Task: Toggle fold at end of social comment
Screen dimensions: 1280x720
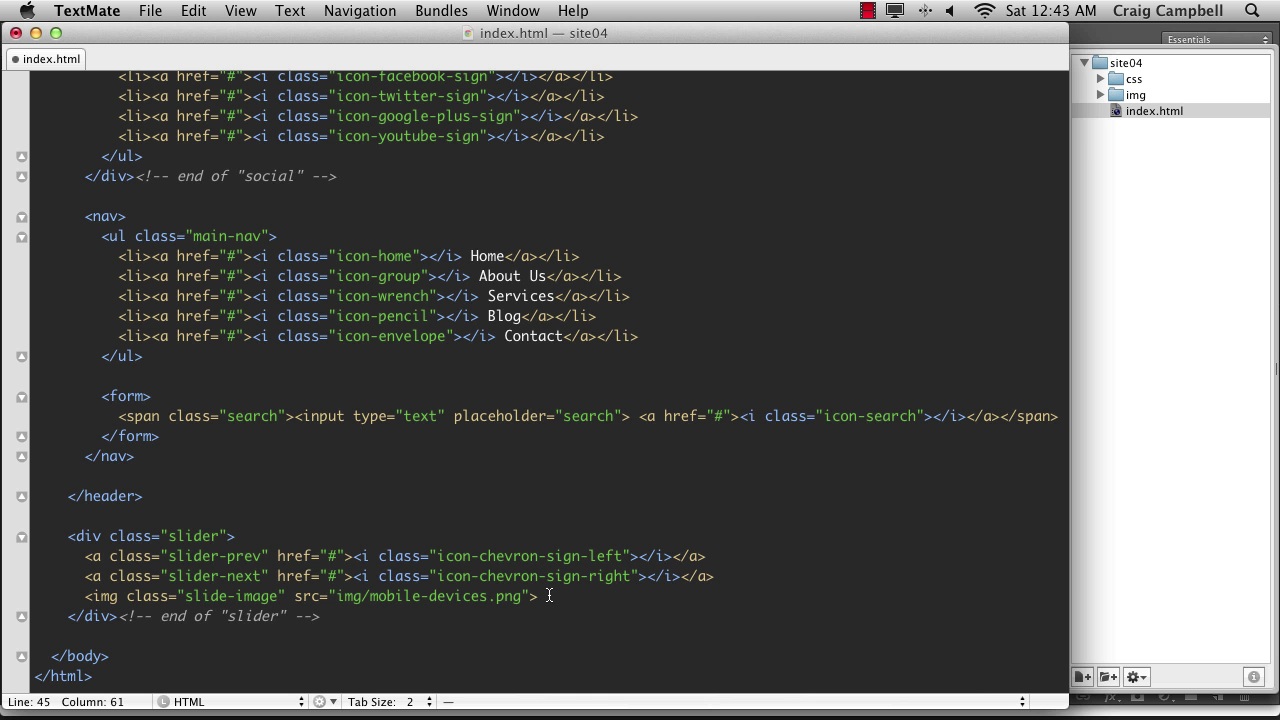Action: pyautogui.click(x=21, y=177)
